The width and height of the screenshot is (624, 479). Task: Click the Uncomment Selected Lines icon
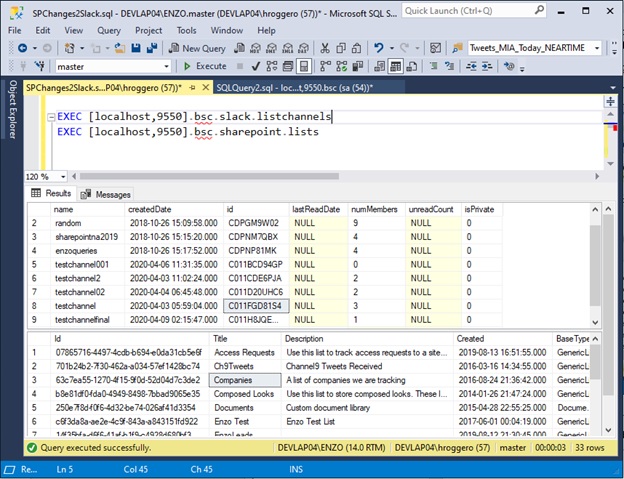pyautogui.click(x=449, y=66)
